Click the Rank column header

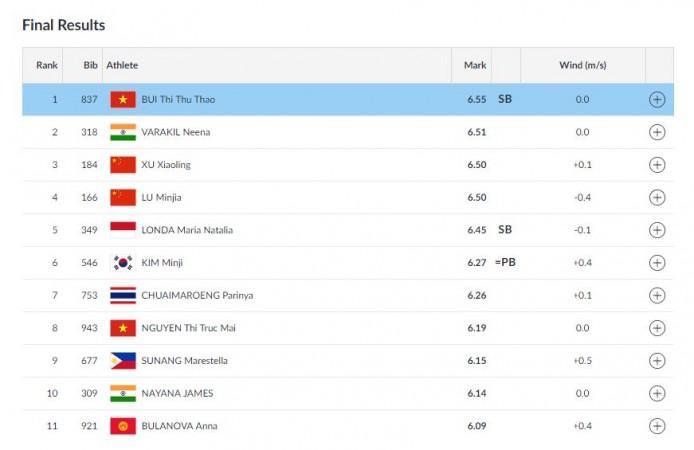(47, 65)
